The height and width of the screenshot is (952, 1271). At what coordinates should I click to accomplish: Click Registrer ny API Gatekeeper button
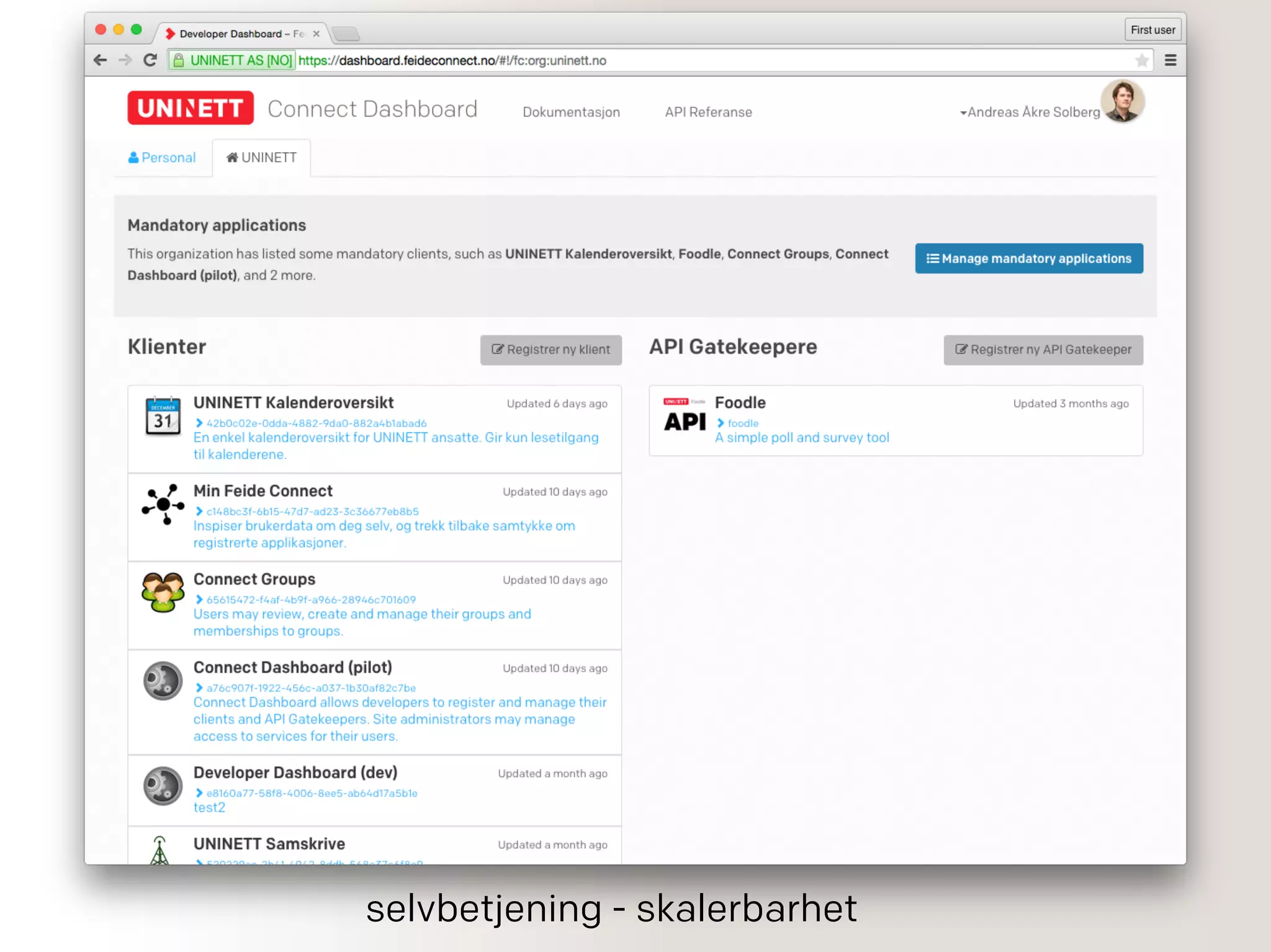[1043, 349]
